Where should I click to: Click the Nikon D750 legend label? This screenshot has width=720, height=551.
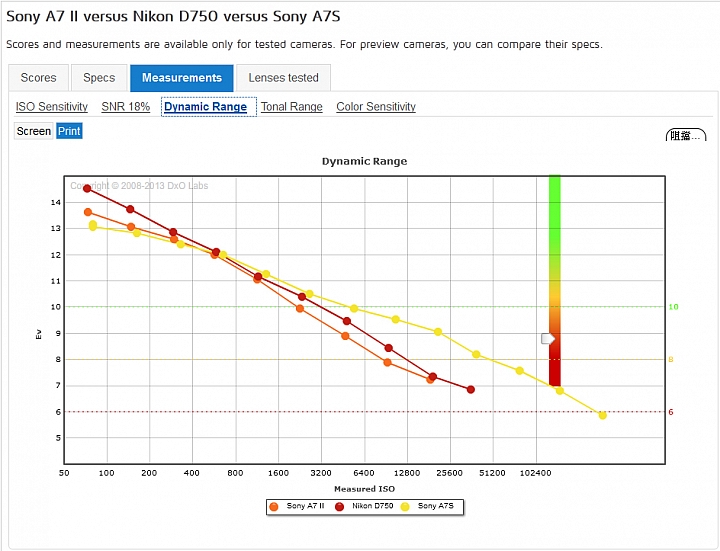pos(372,506)
